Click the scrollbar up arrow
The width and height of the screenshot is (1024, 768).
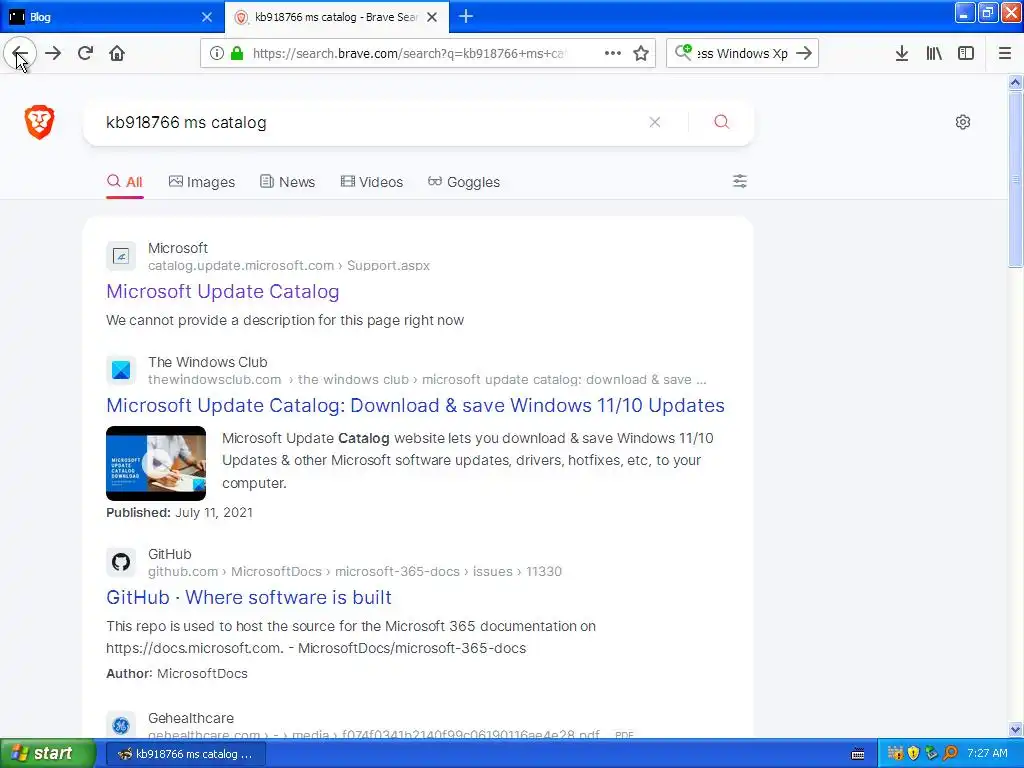click(x=1015, y=82)
